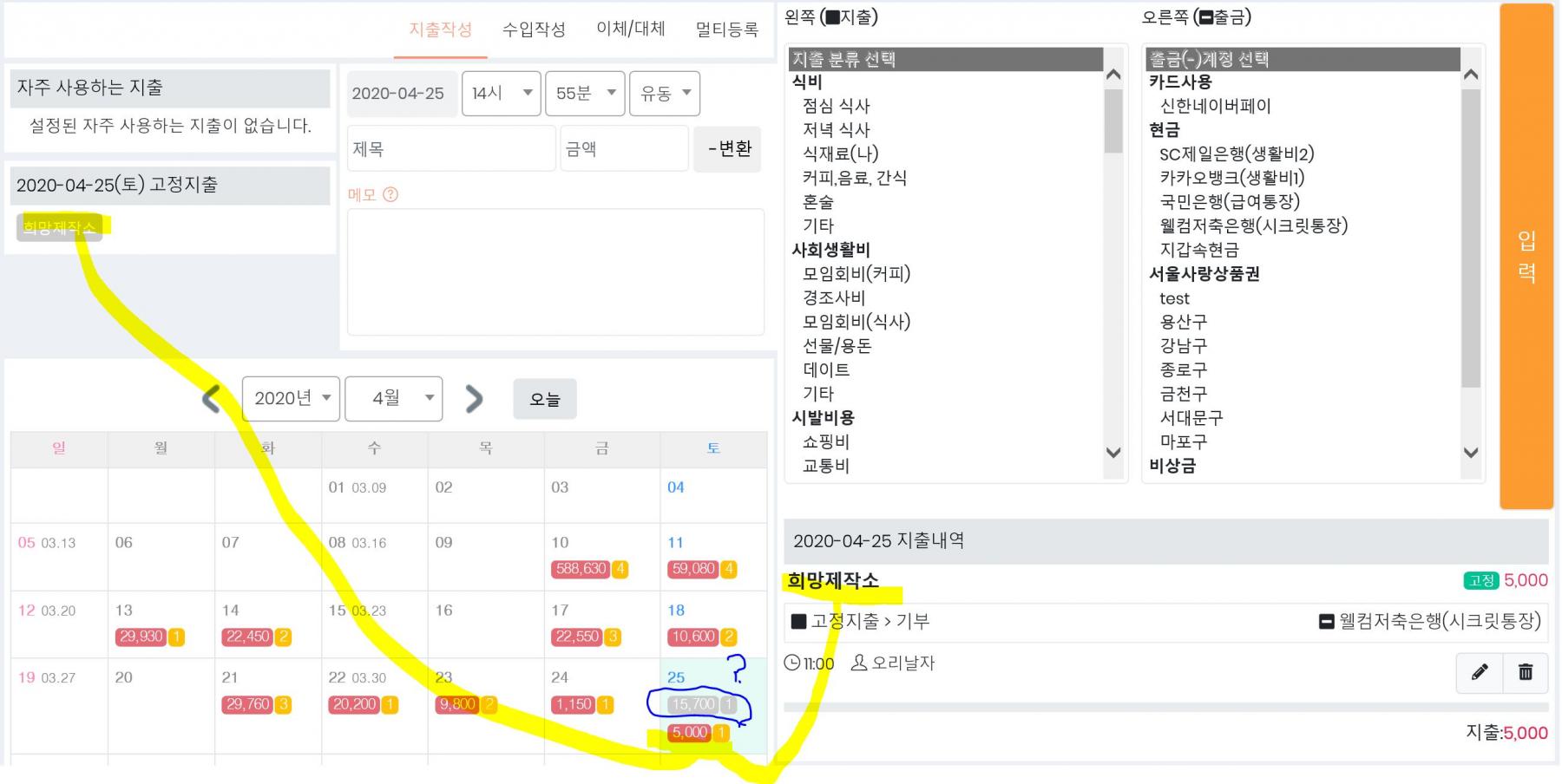
Task: Open the year selector showing 2020년
Action: (x=291, y=399)
